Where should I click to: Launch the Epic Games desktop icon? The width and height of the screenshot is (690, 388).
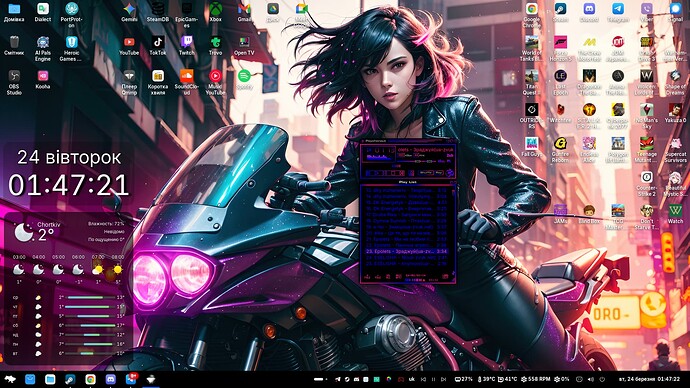point(187,15)
